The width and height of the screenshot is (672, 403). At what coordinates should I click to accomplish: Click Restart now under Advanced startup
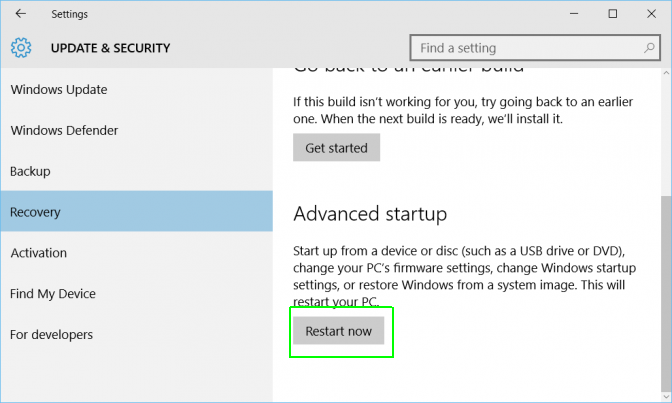[x=338, y=331]
